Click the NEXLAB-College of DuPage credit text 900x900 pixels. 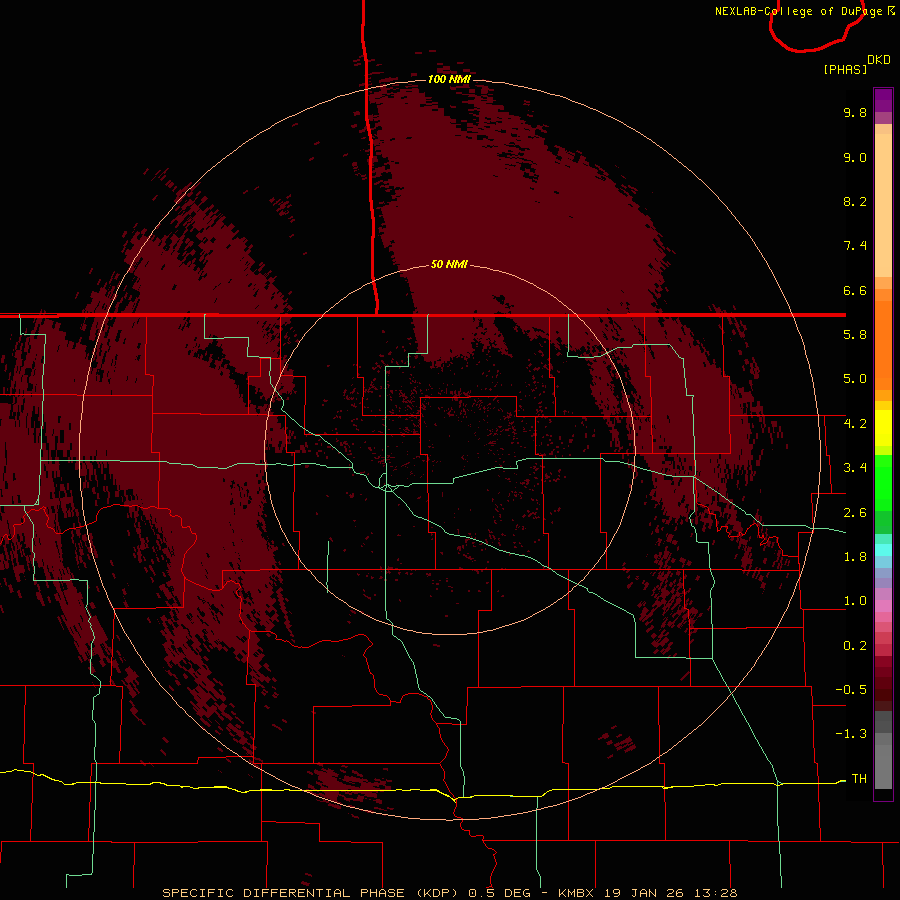pyautogui.click(x=798, y=11)
